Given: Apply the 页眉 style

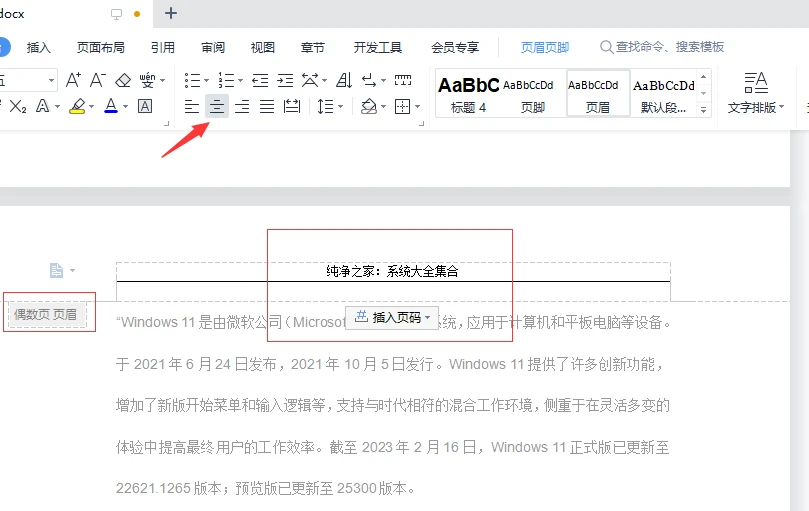Looking at the screenshot, I should 598,93.
